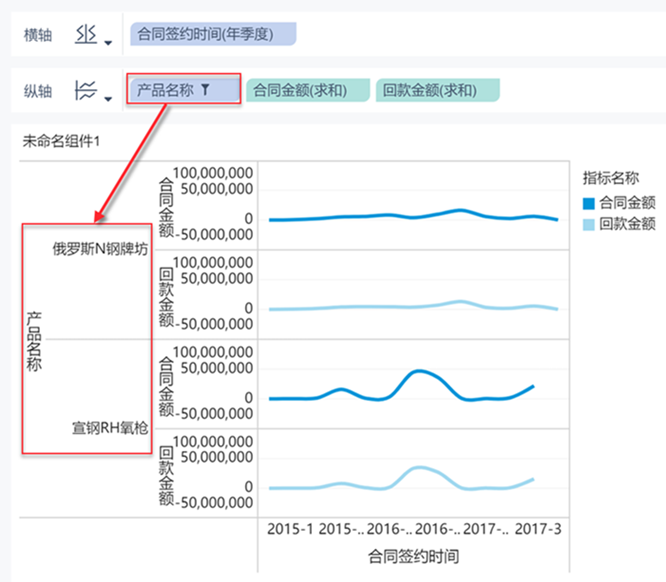Select the 合同签约时间(年季度) field pill
The height and width of the screenshot is (582, 666).
tap(213, 34)
